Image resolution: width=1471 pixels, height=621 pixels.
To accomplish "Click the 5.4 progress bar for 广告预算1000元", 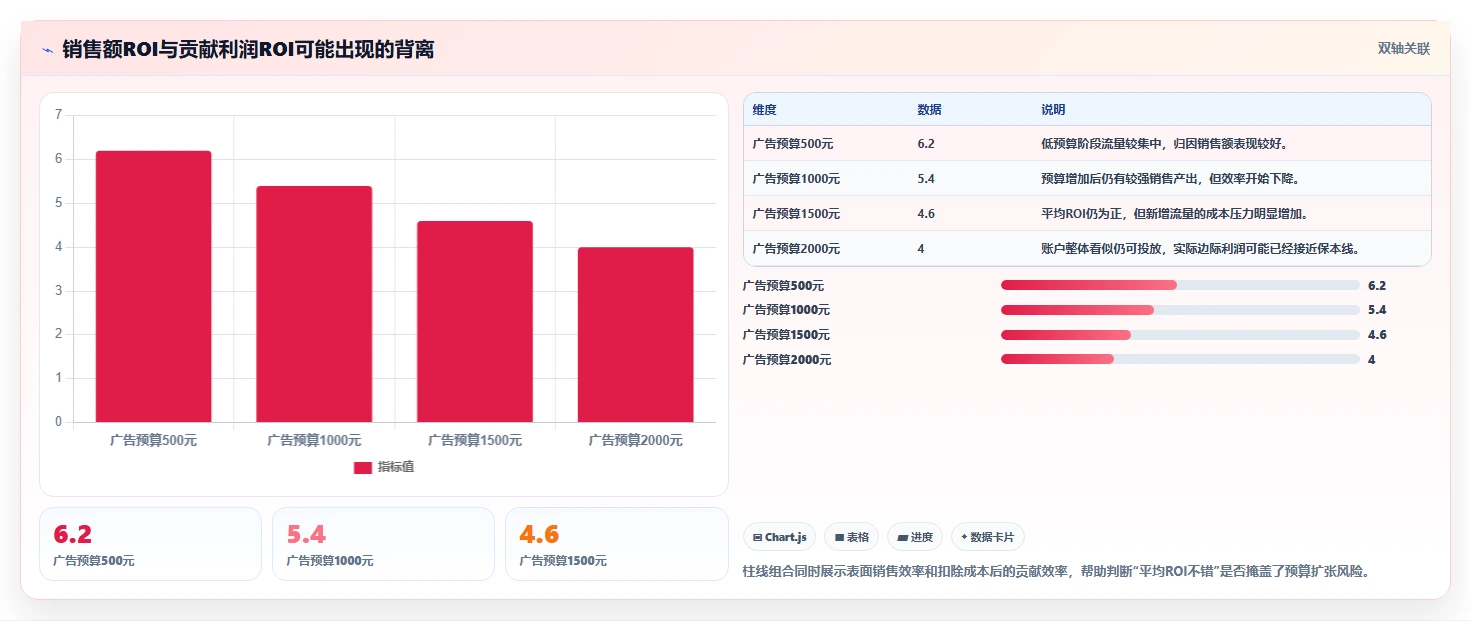I will coord(1180,310).
